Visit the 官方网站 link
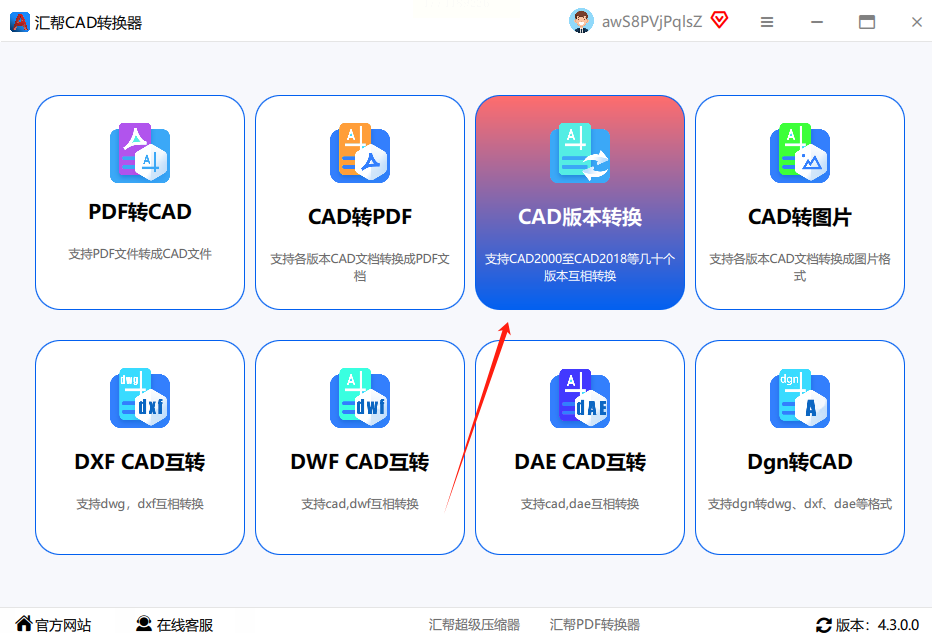 pyautogui.click(x=63, y=625)
